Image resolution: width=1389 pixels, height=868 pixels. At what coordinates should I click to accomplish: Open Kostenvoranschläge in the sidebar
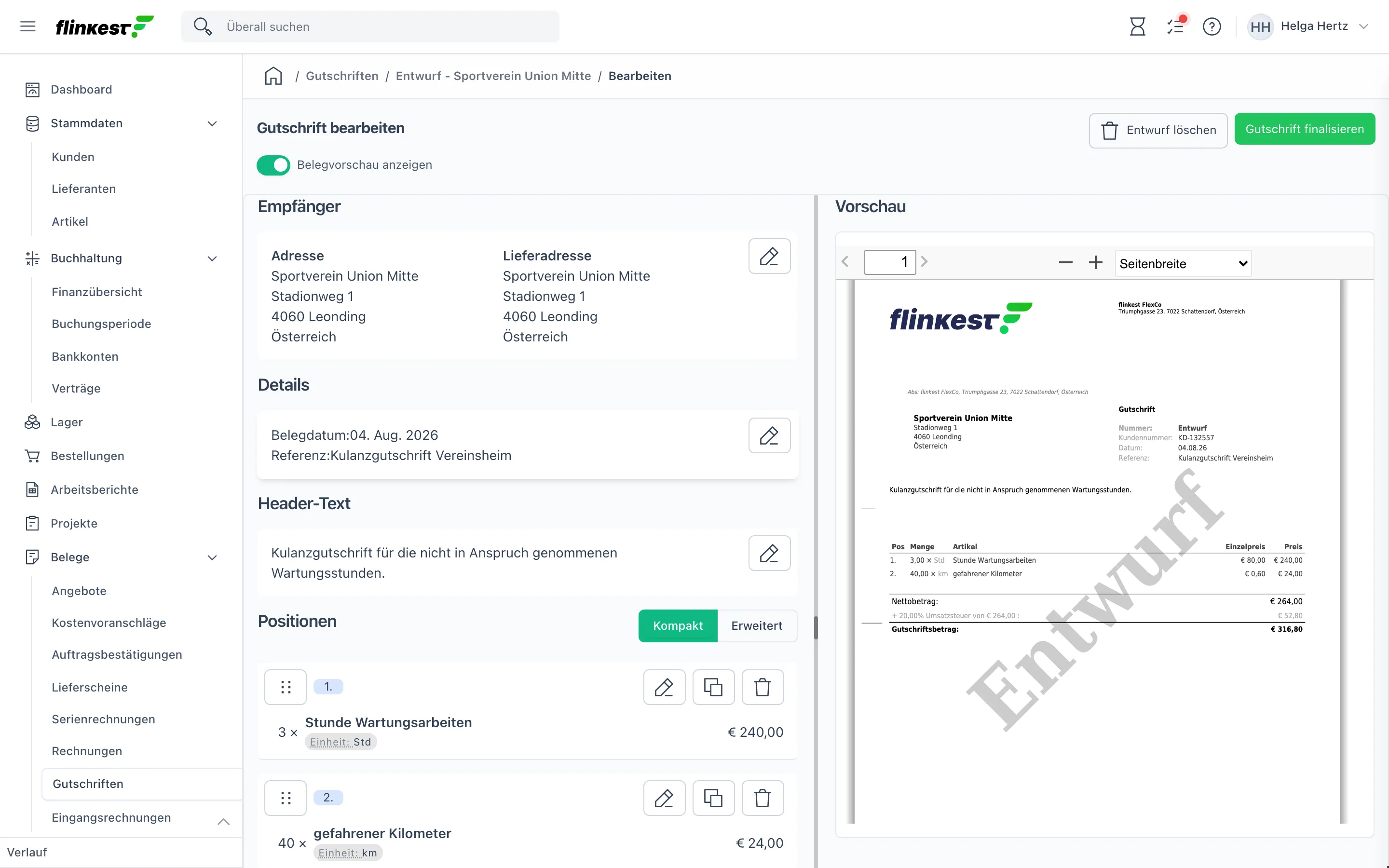click(109, 623)
